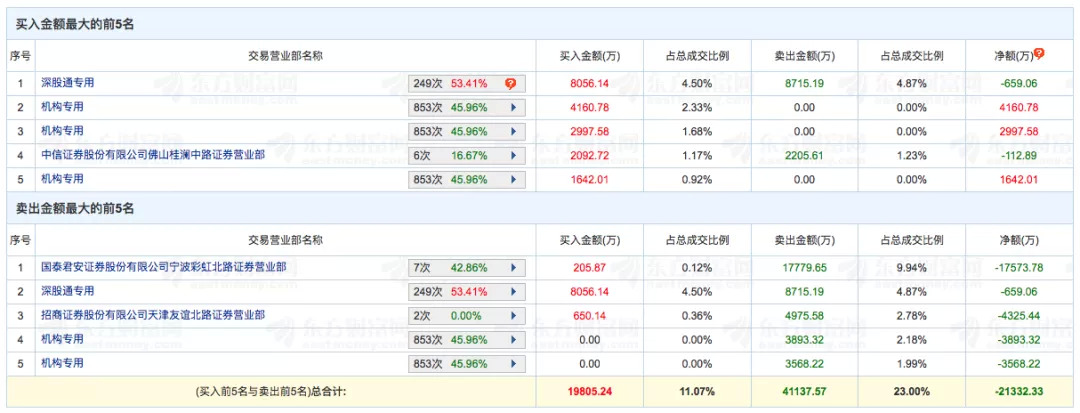This screenshot has width=1080, height=413.
Task: Expand arrow in the 7次 42.86% box
Action: 514,268
